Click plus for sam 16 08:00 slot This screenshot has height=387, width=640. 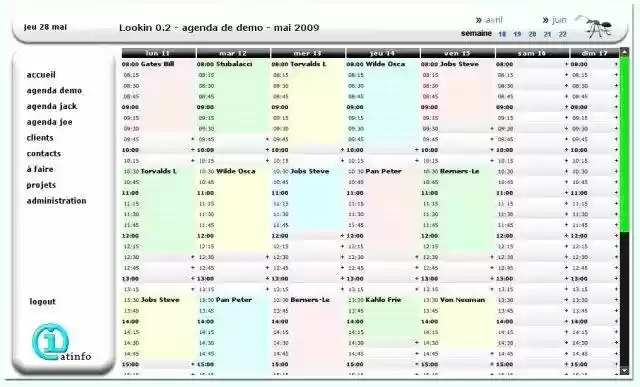566,64
